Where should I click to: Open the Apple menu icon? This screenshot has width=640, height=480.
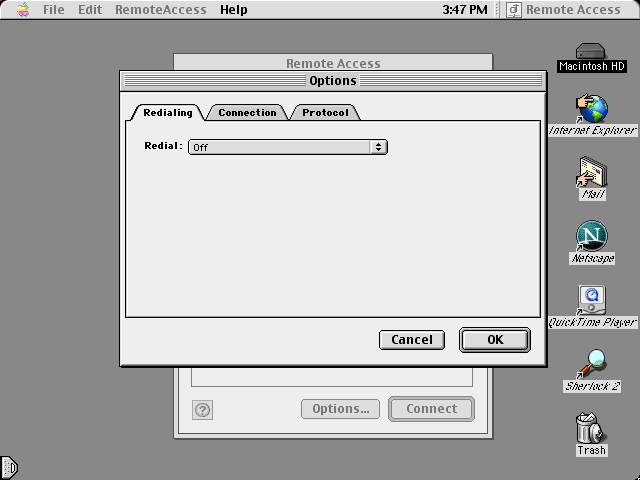tap(23, 9)
